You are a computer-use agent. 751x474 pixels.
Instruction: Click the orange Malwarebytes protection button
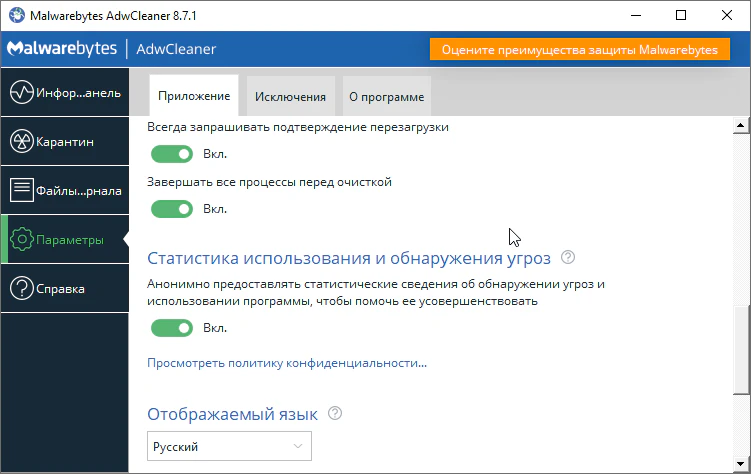pos(580,50)
